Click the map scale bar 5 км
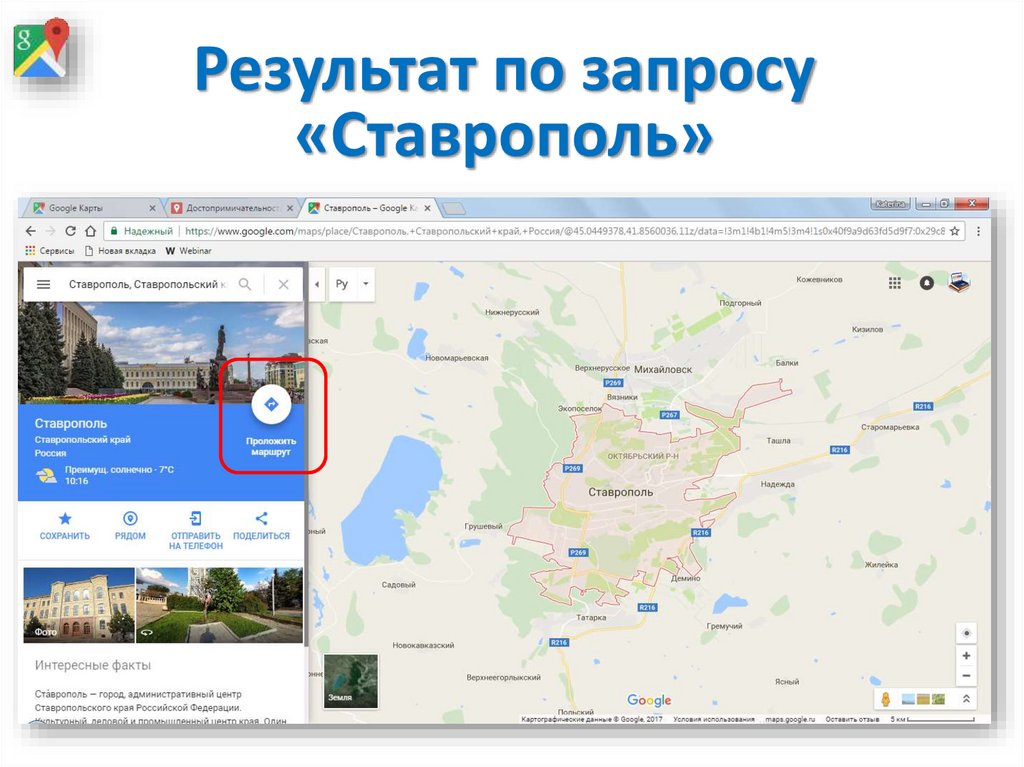 (x=932, y=719)
